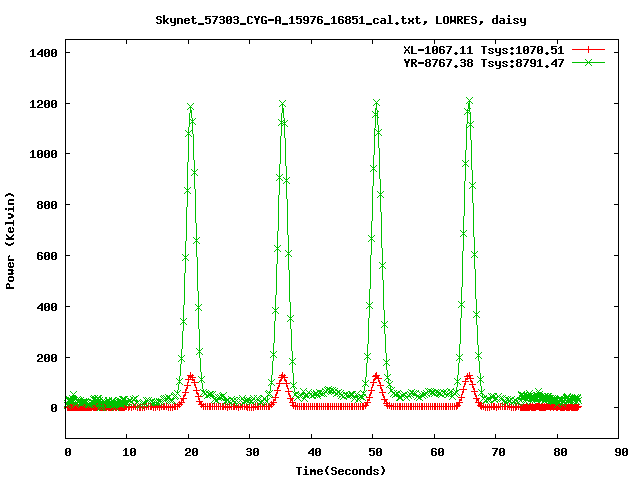This screenshot has height=480, width=640.
Task: Click the 60 x-axis tick label
Action: 437,452
